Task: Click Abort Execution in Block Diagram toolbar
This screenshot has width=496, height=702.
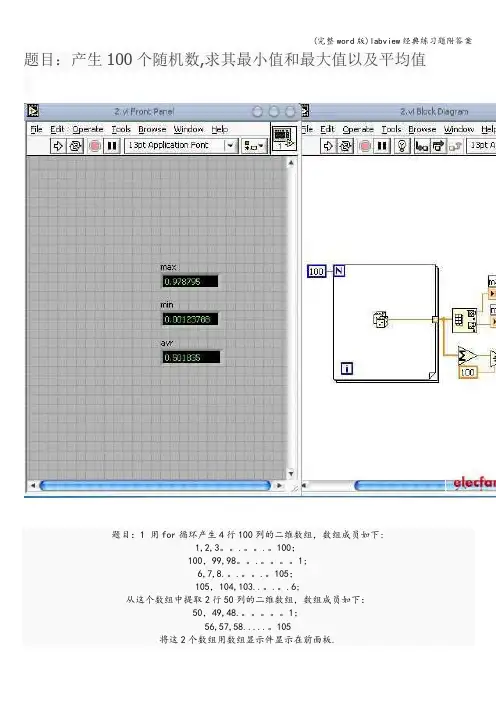Action: (x=365, y=146)
